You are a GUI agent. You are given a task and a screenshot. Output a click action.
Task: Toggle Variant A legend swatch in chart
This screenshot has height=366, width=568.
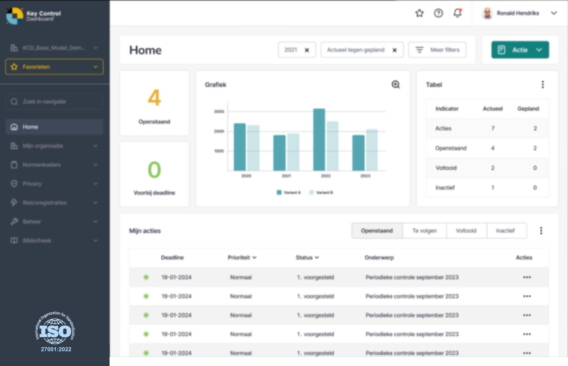point(279,192)
